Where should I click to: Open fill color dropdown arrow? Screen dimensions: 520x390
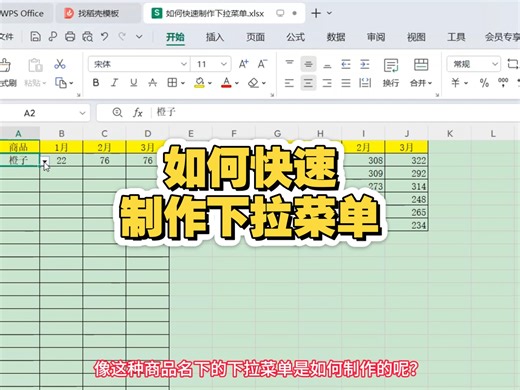coord(210,83)
